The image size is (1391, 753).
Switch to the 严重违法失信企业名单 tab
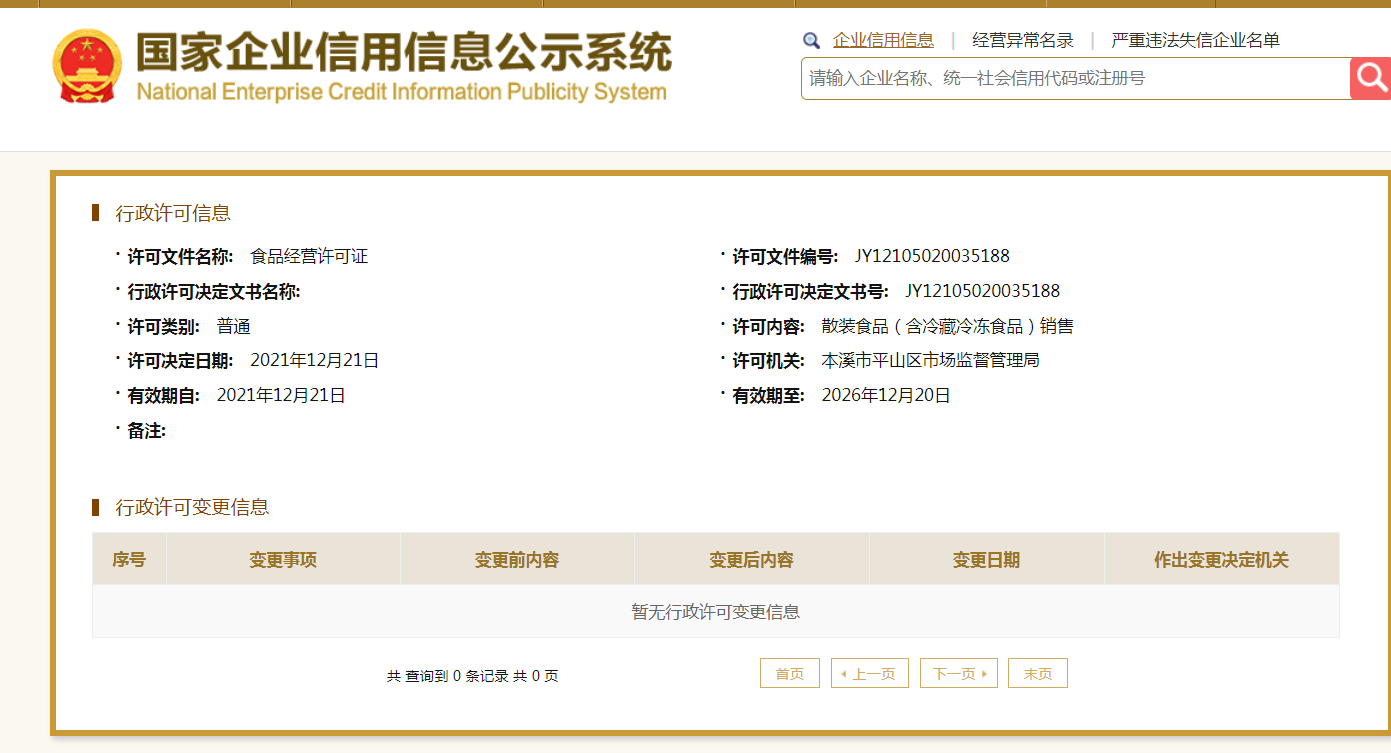click(x=1195, y=41)
